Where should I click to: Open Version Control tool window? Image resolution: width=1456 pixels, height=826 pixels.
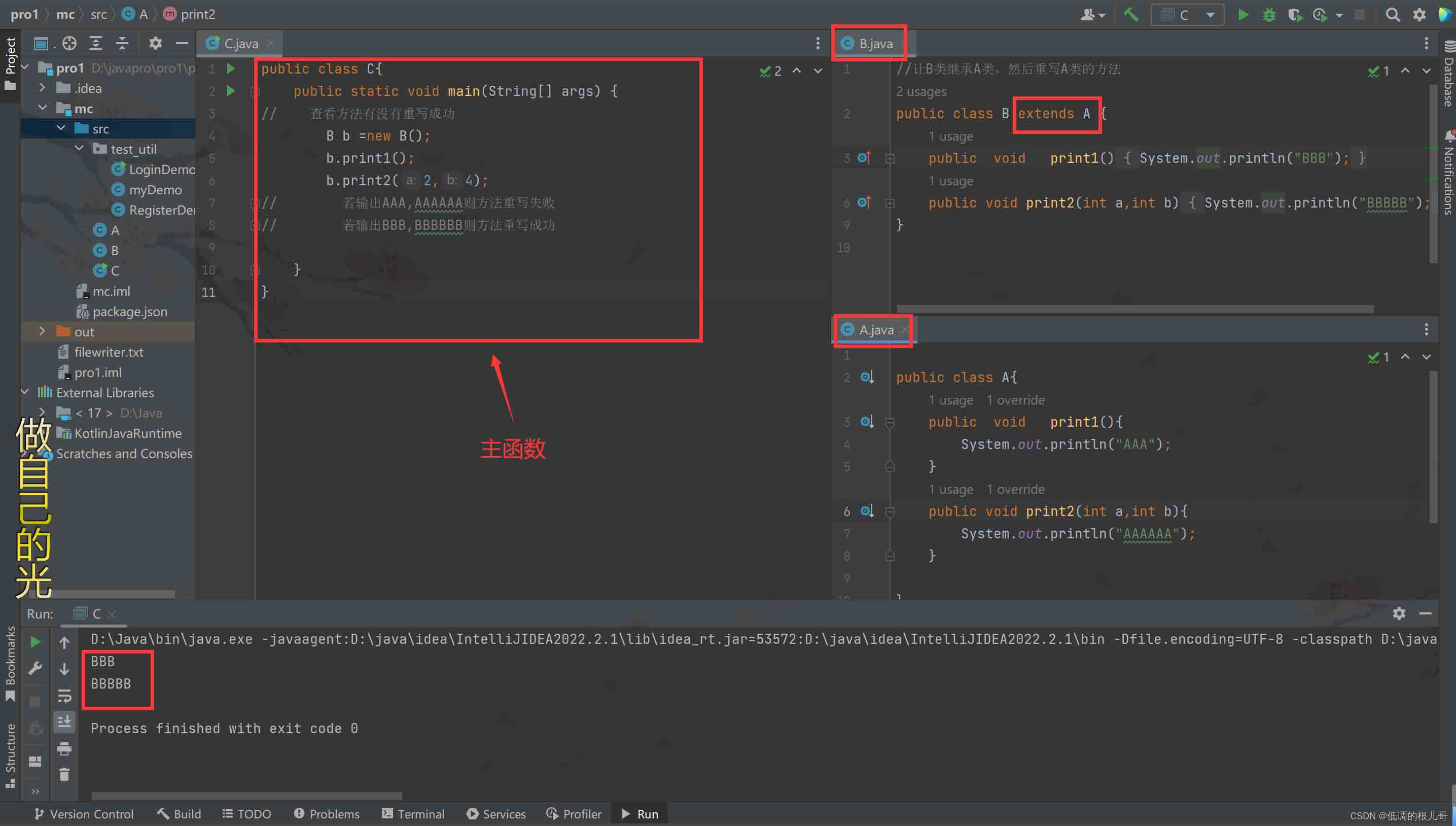tap(84, 814)
